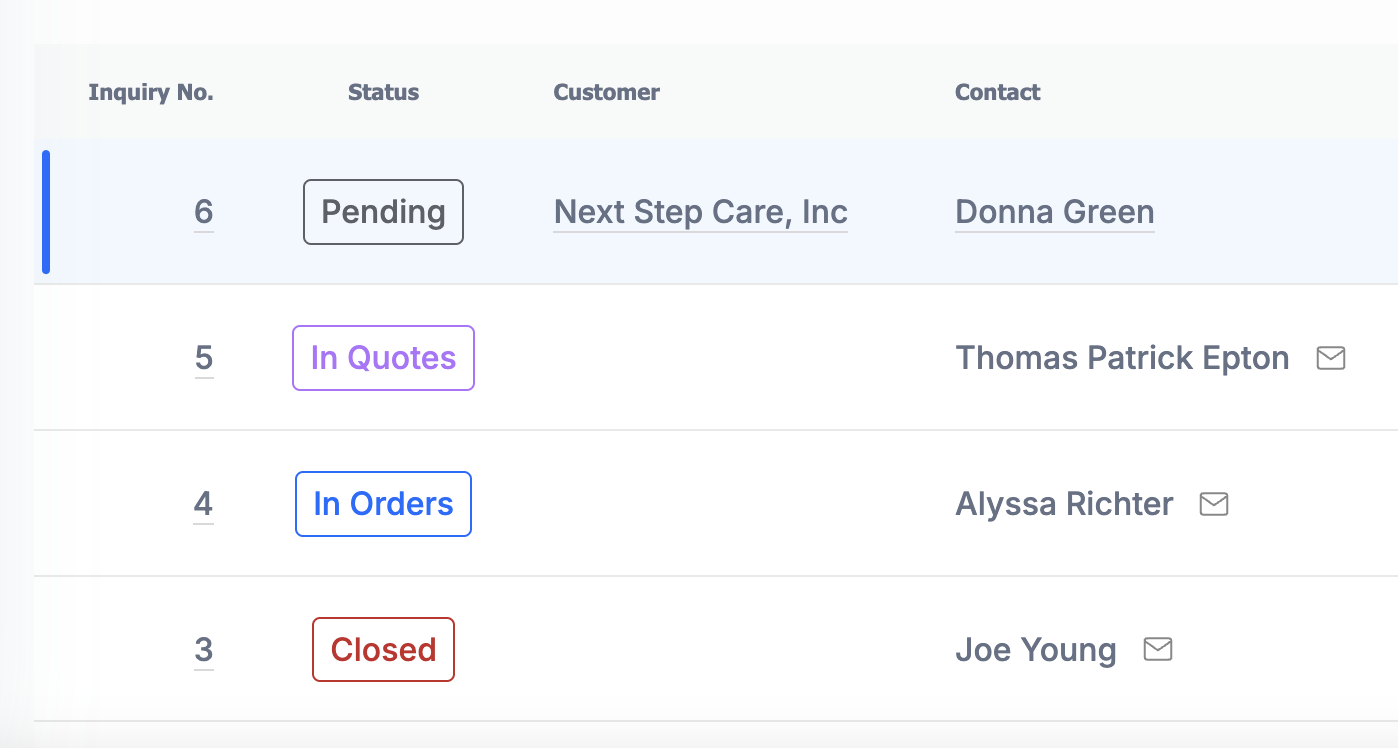Sort by the Contact column header
This screenshot has width=1398, height=748.
pos(998,93)
